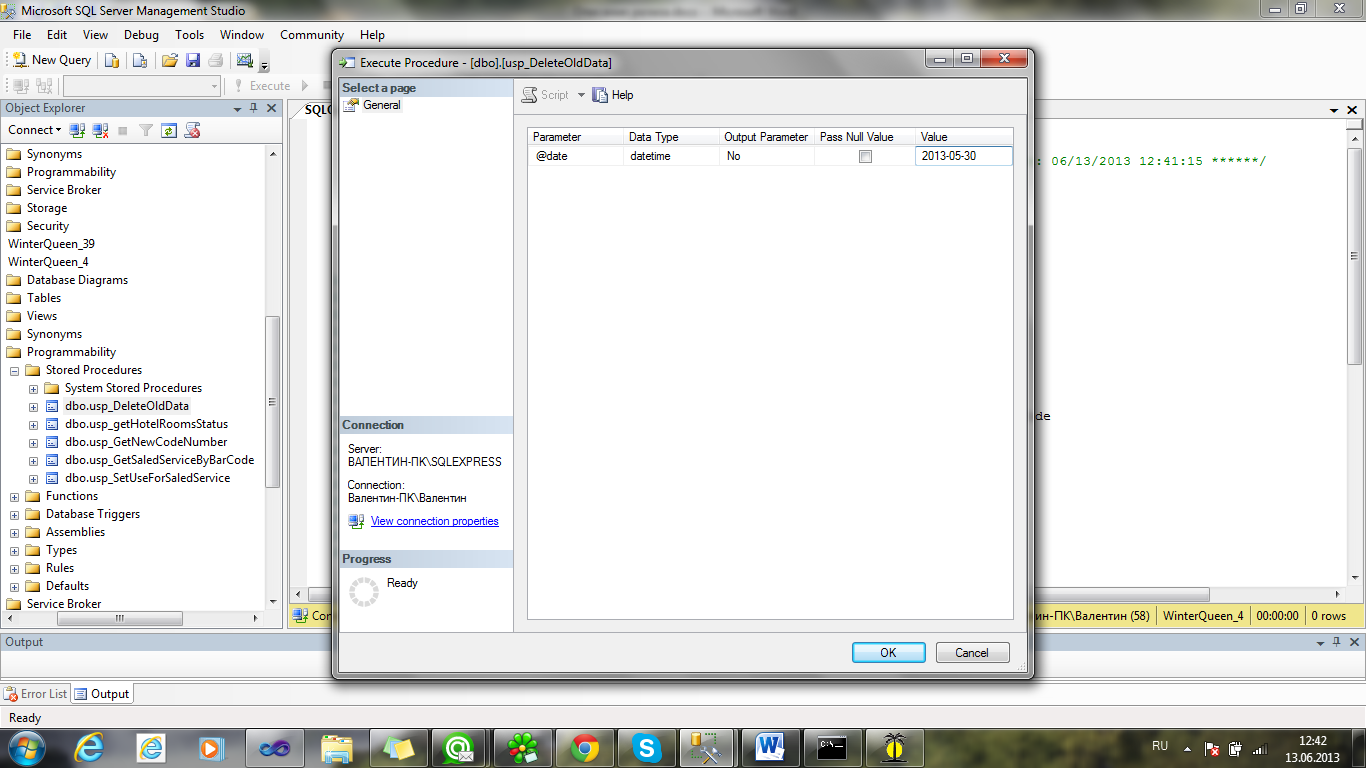The height and width of the screenshot is (768, 1366).
Task: Click the Open File folder icon
Action: tap(170, 60)
